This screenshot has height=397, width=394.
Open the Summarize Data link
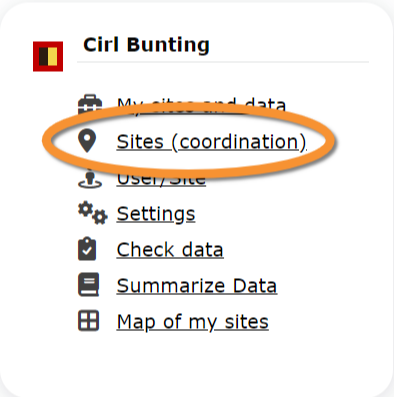197,286
